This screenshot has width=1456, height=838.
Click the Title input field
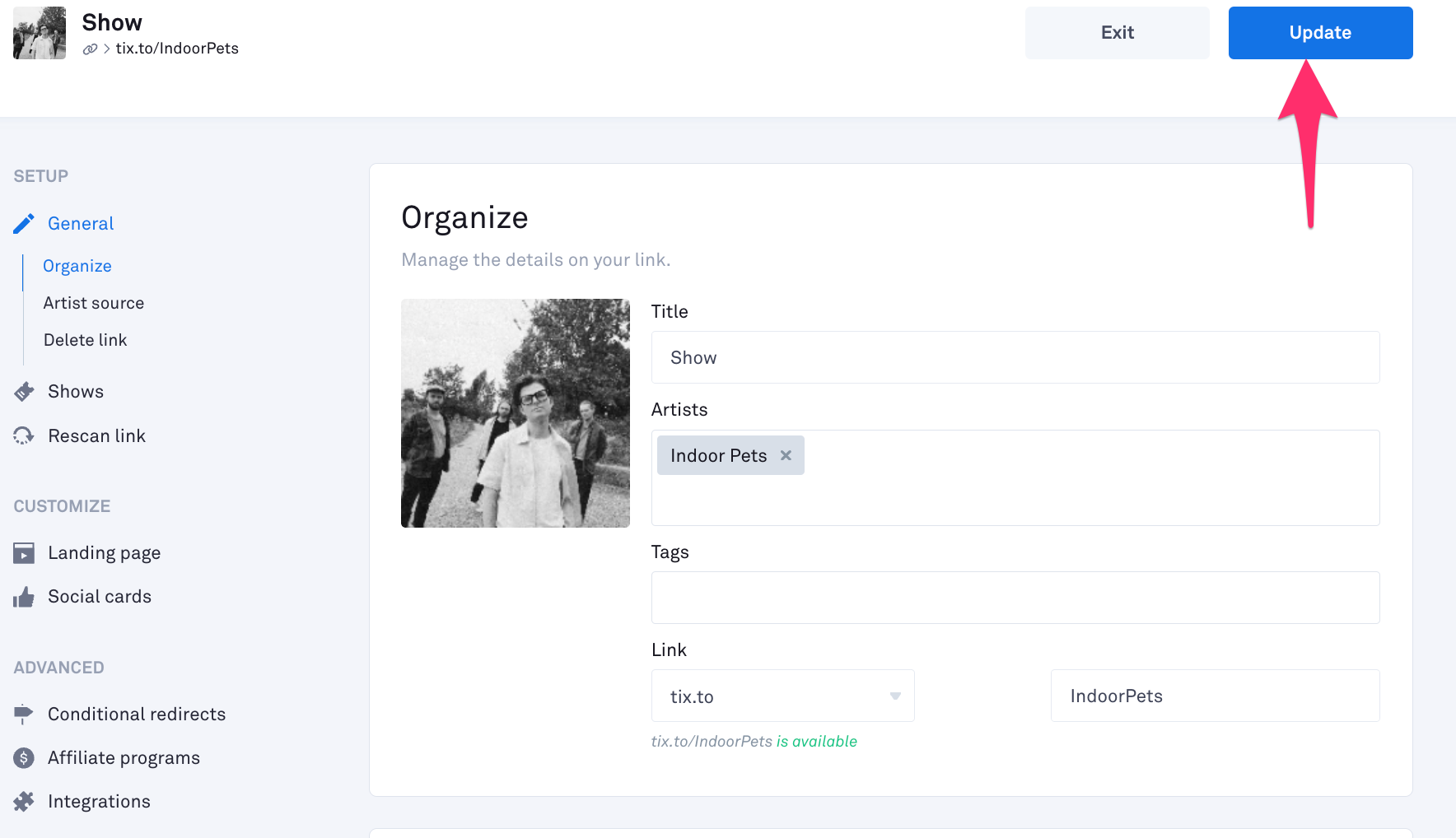[x=1015, y=357]
